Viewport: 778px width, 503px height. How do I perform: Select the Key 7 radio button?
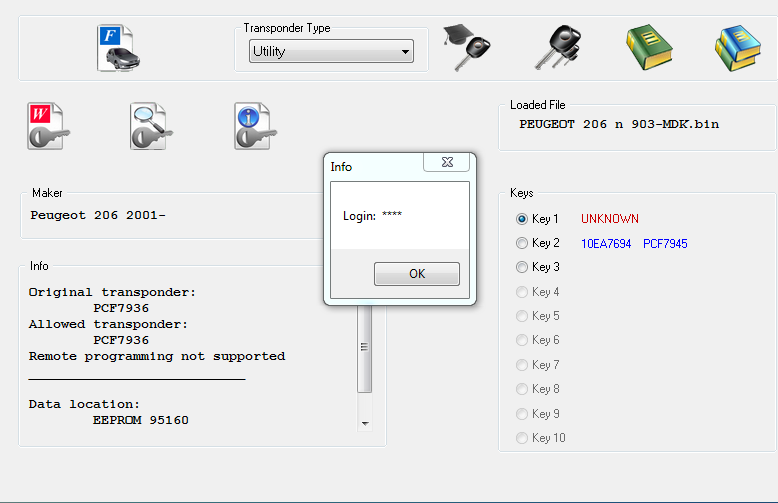[x=521, y=365]
